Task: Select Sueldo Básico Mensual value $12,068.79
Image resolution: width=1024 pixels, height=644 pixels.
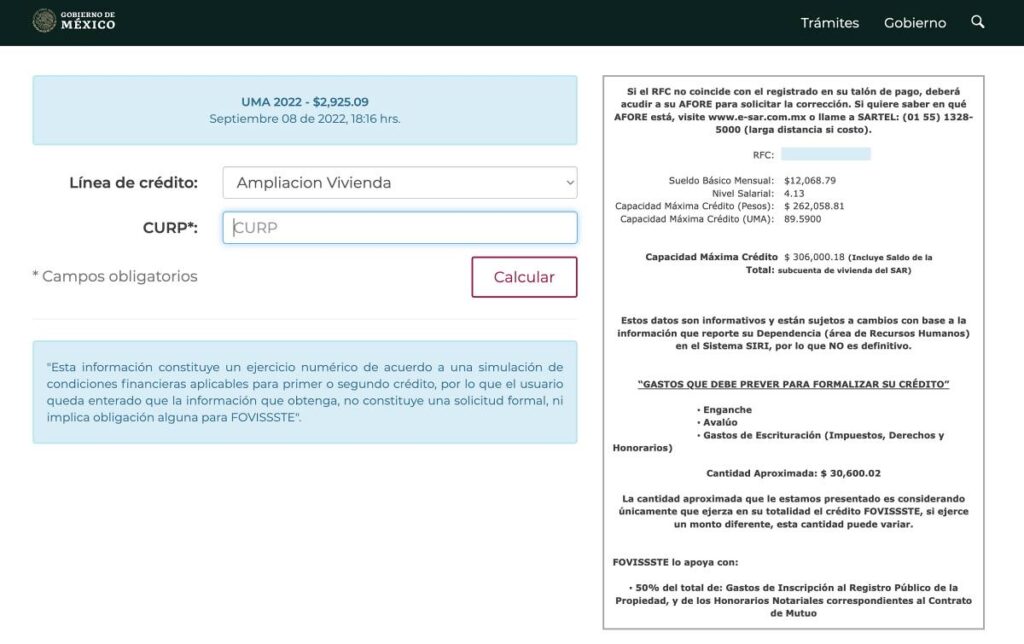Action: [810, 180]
